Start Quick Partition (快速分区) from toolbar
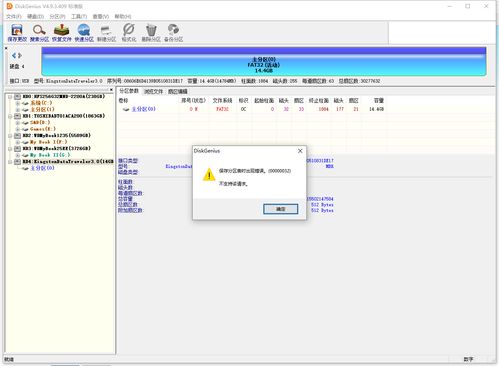This screenshot has height=366, width=499. pyautogui.click(x=84, y=33)
